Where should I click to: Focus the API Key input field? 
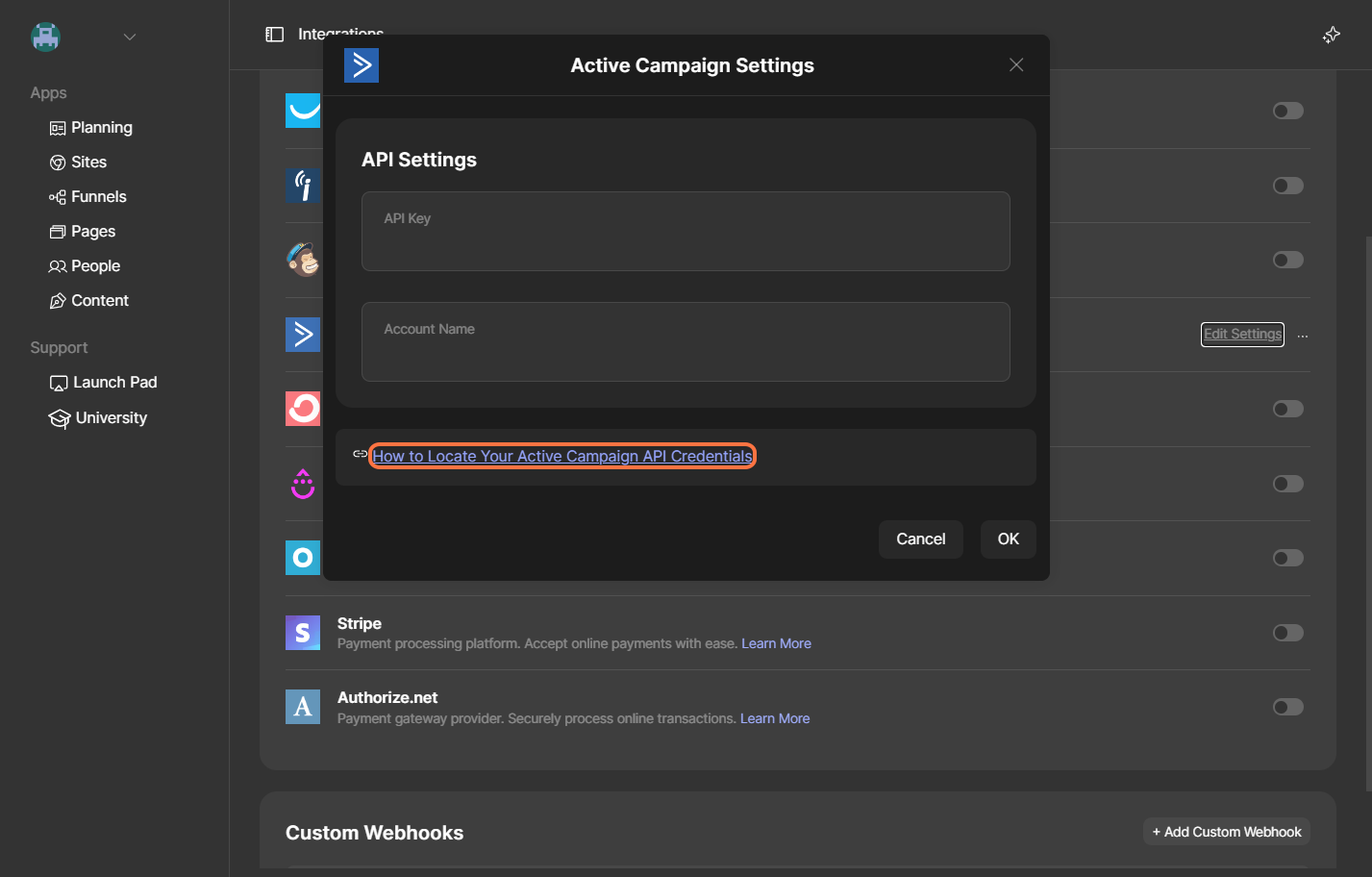(686, 231)
